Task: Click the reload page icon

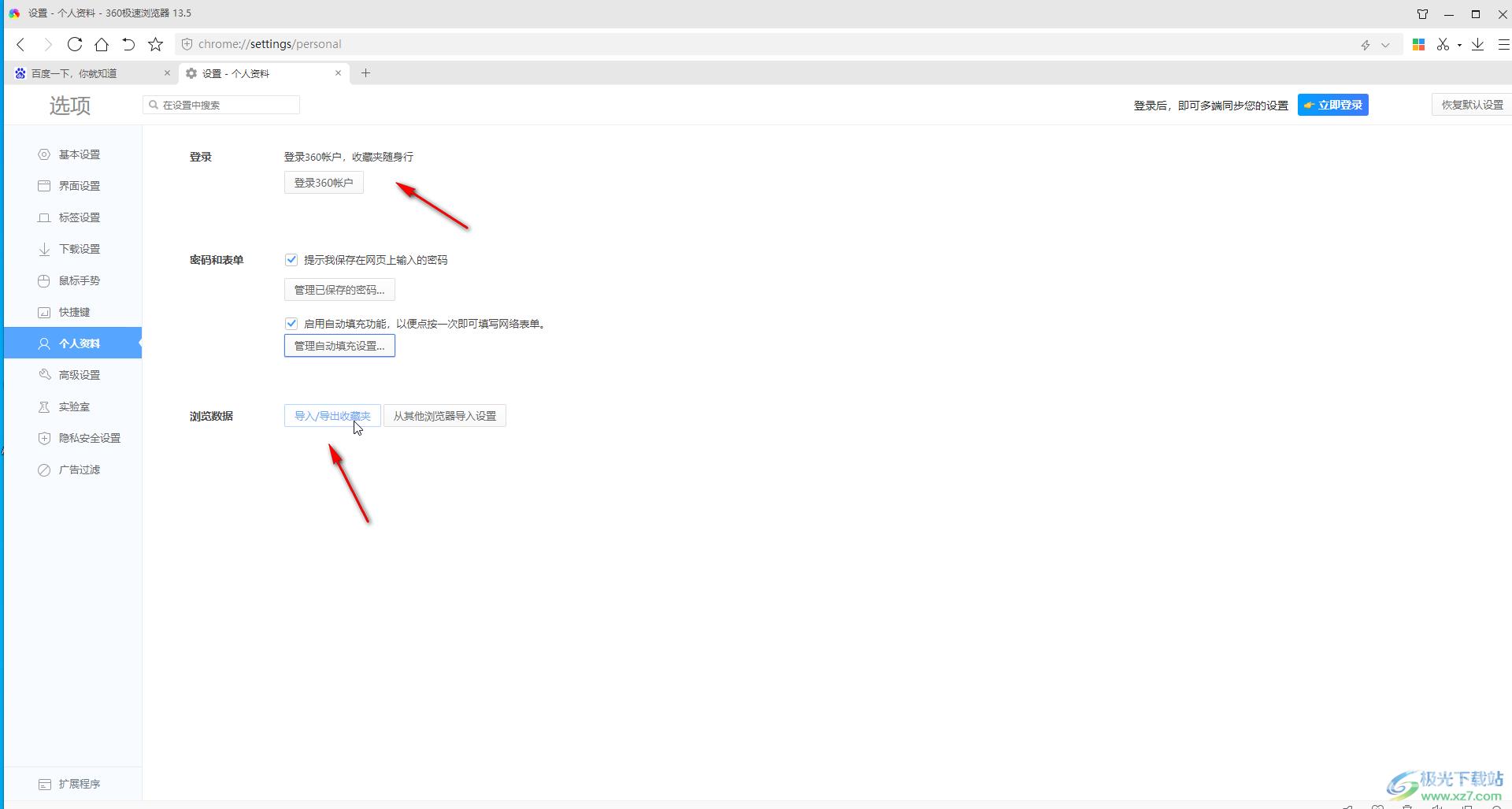Action: pos(75,44)
